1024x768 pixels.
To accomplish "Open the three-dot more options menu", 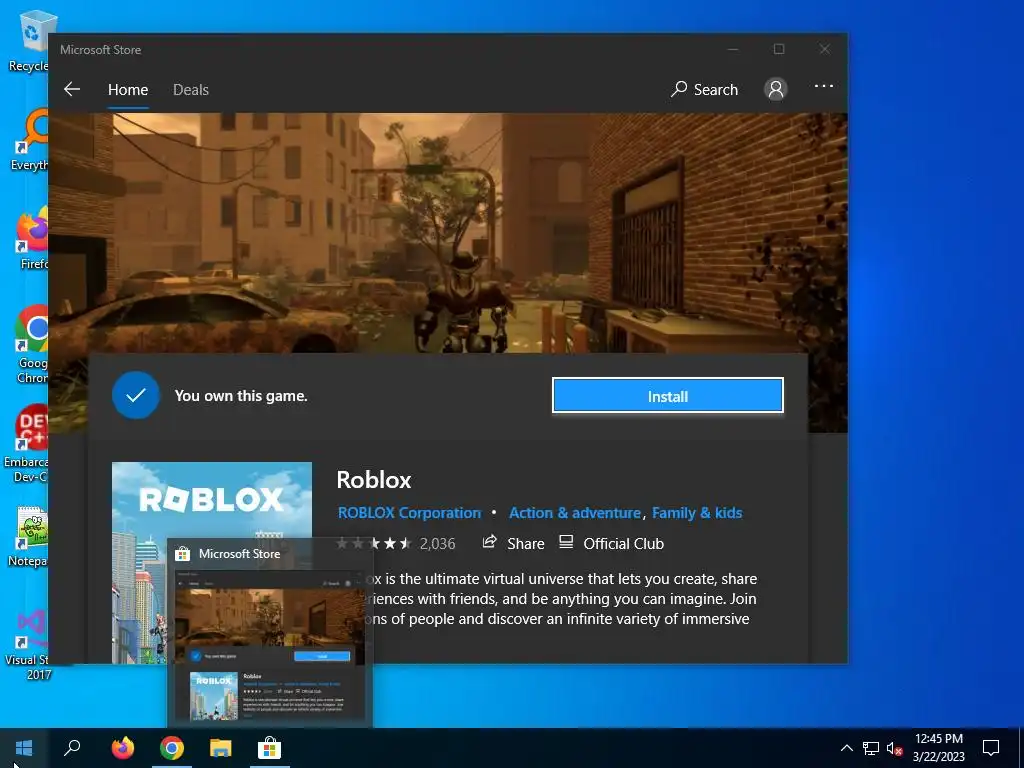I will click(824, 86).
